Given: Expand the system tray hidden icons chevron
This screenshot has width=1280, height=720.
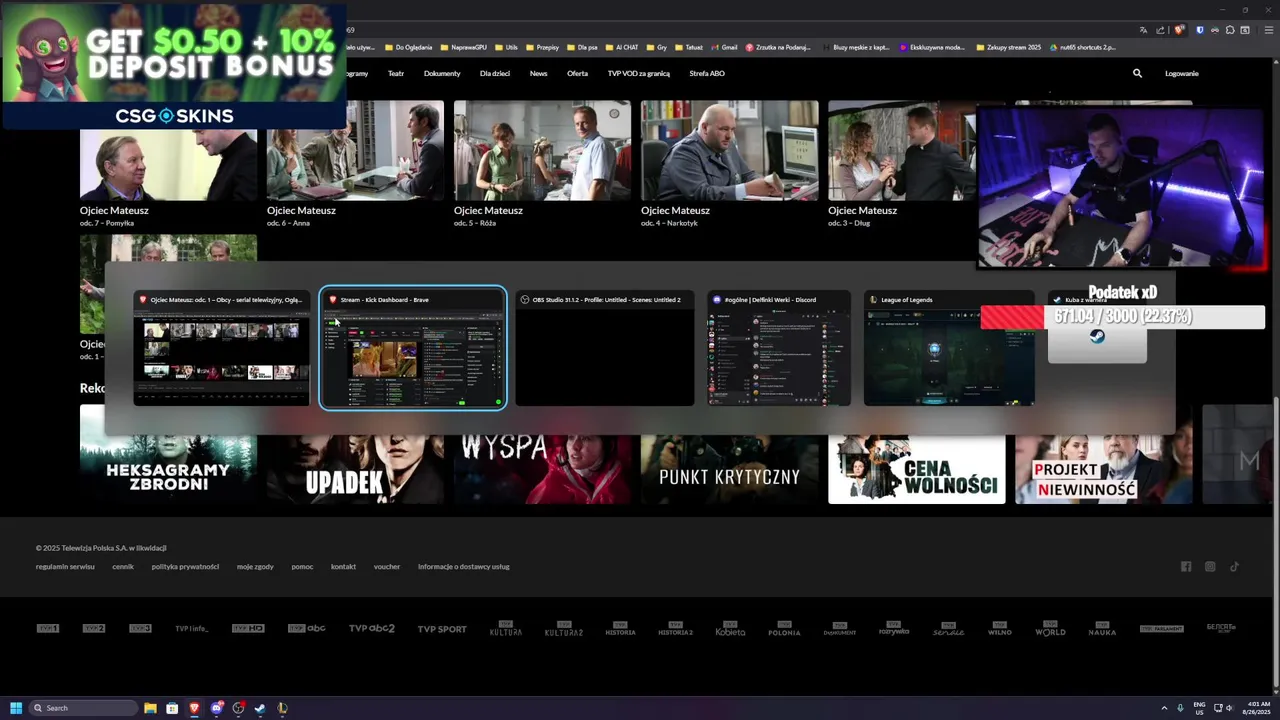Looking at the screenshot, I should click(1163, 708).
